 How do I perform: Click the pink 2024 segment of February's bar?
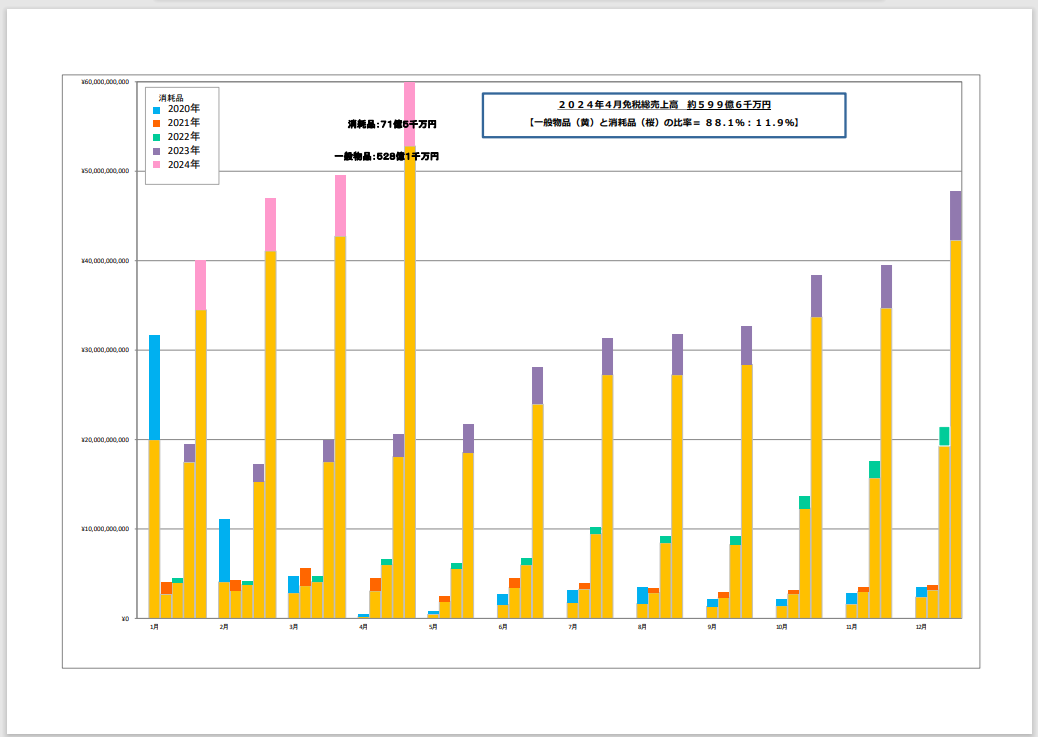point(270,224)
